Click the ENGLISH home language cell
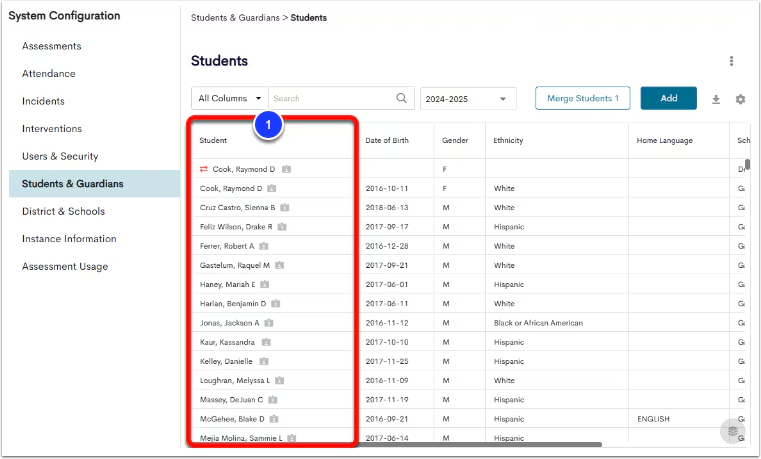 [653, 419]
